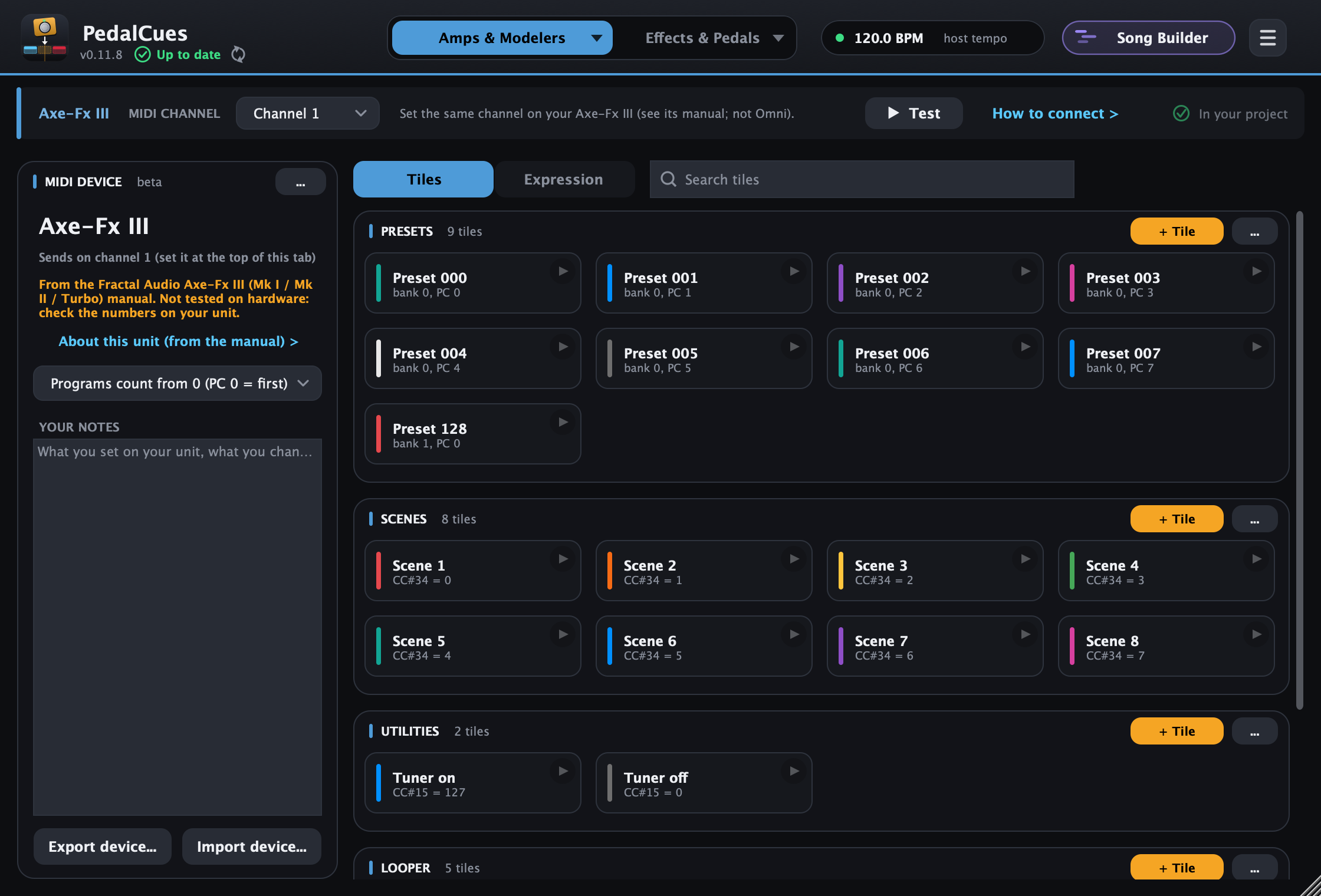The width and height of the screenshot is (1321, 896).
Task: Trigger the Preset 005 play icon
Action: click(794, 347)
